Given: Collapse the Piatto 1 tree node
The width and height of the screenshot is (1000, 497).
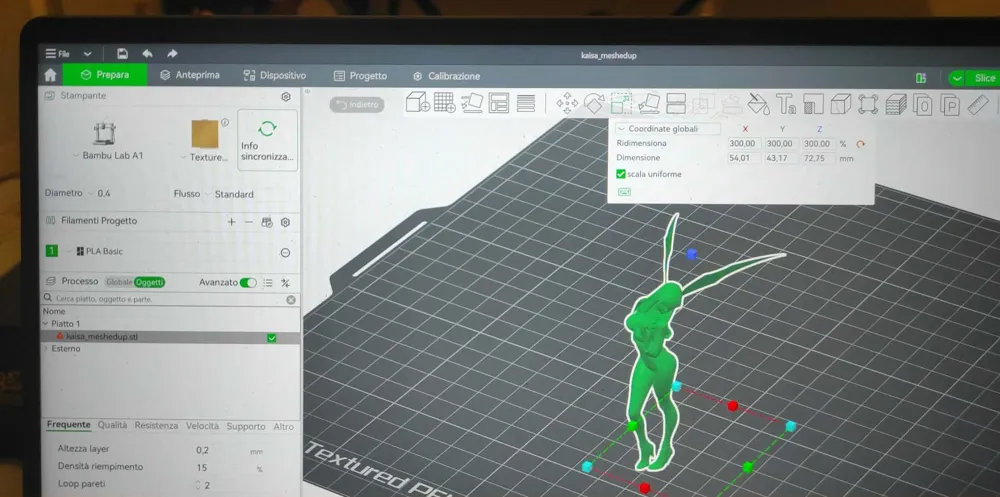Looking at the screenshot, I should pyautogui.click(x=45, y=324).
